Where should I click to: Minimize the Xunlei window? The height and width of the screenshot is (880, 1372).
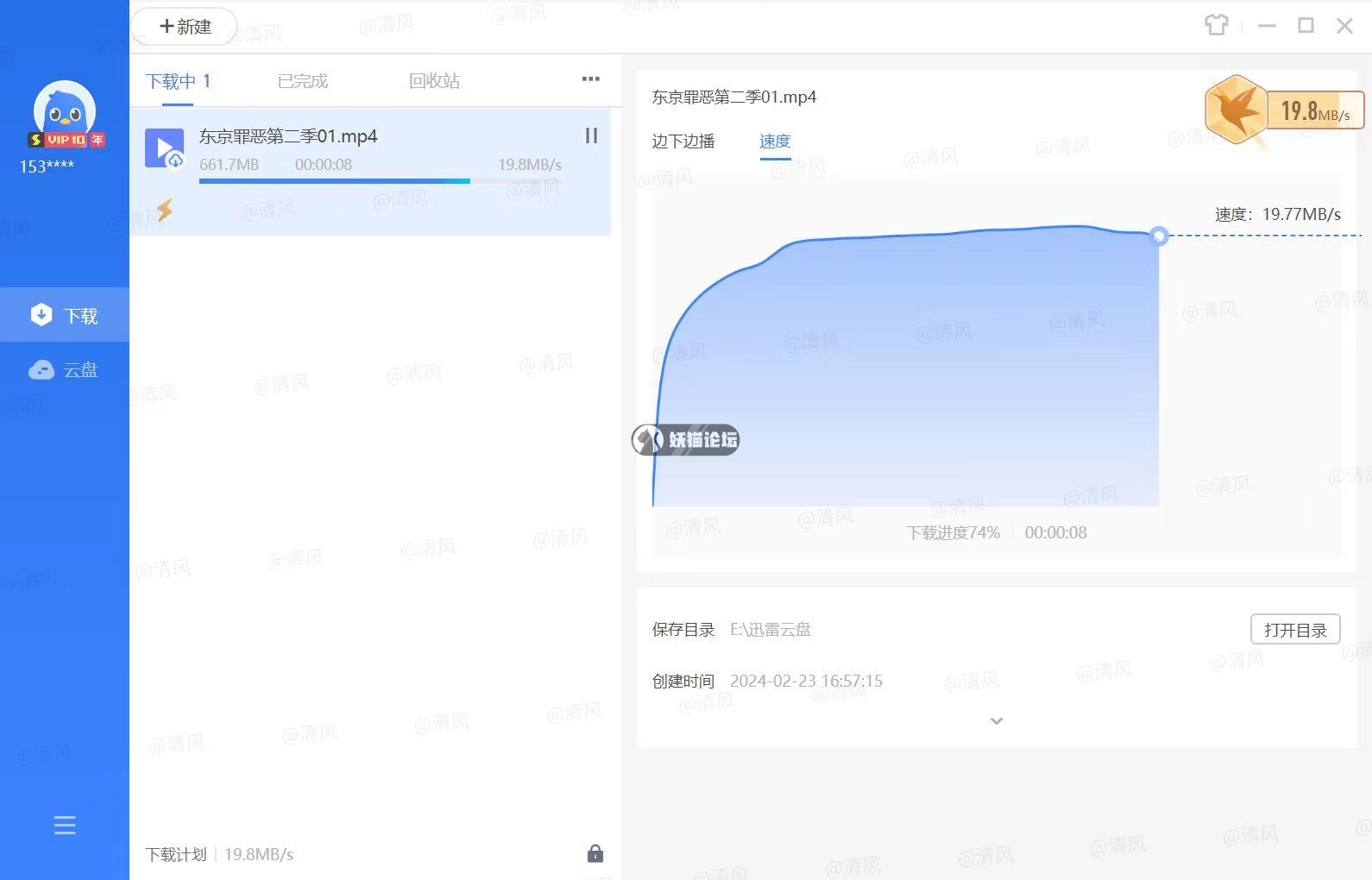pyautogui.click(x=1267, y=26)
